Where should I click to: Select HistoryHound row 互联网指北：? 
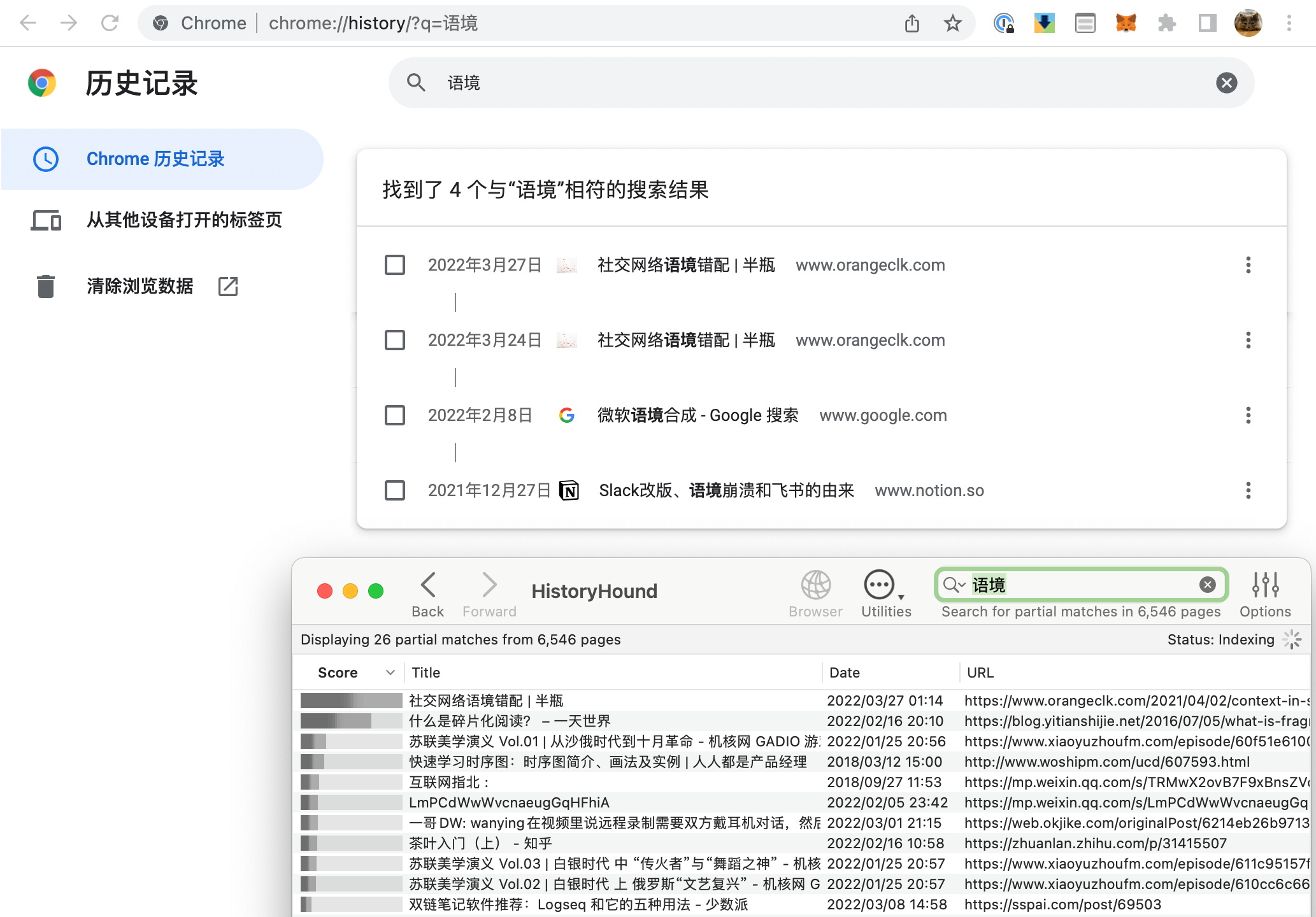coord(801,782)
